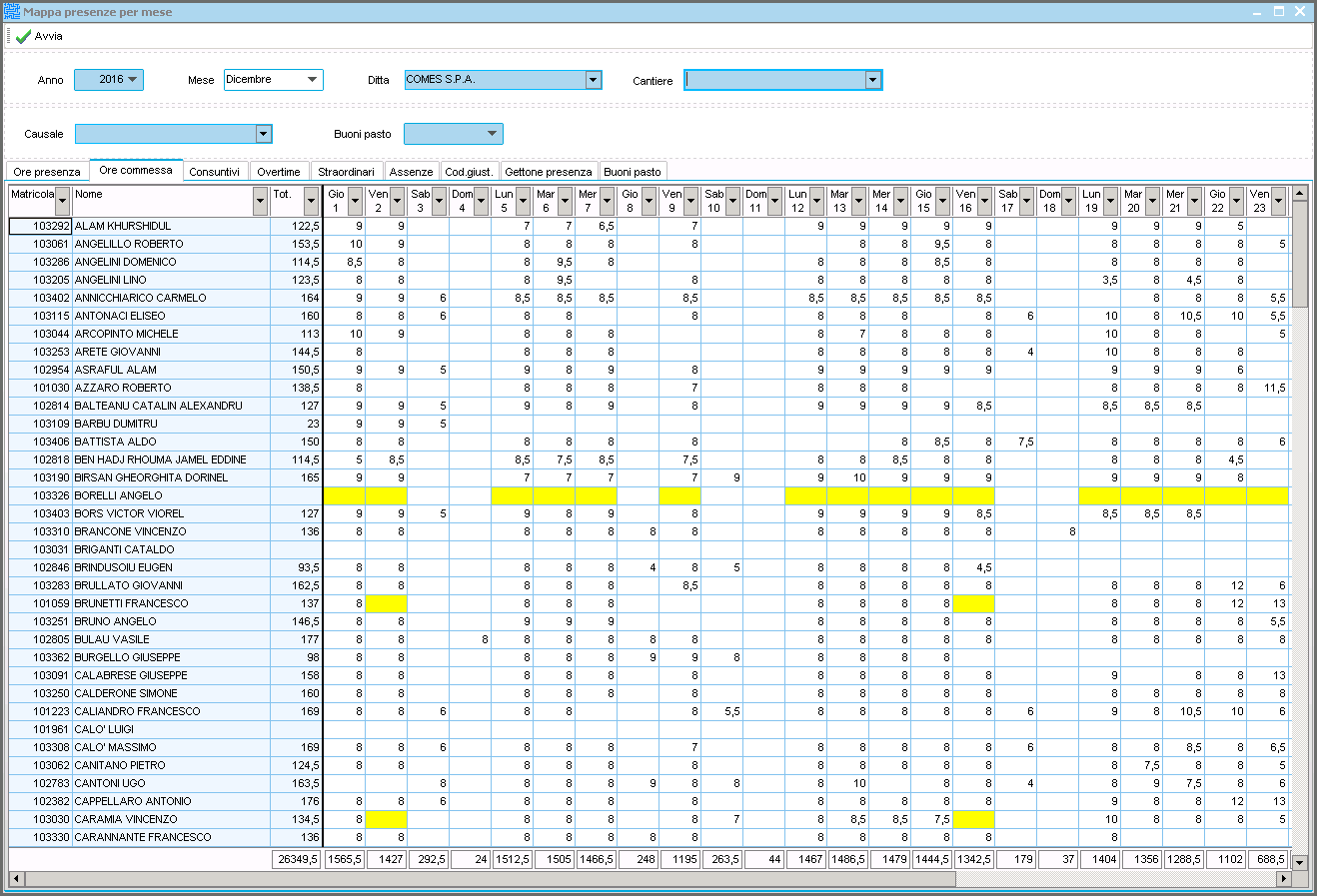1317x896 pixels.
Task: Open filter arrow on Ven 23 column
Action: (x=1278, y=201)
